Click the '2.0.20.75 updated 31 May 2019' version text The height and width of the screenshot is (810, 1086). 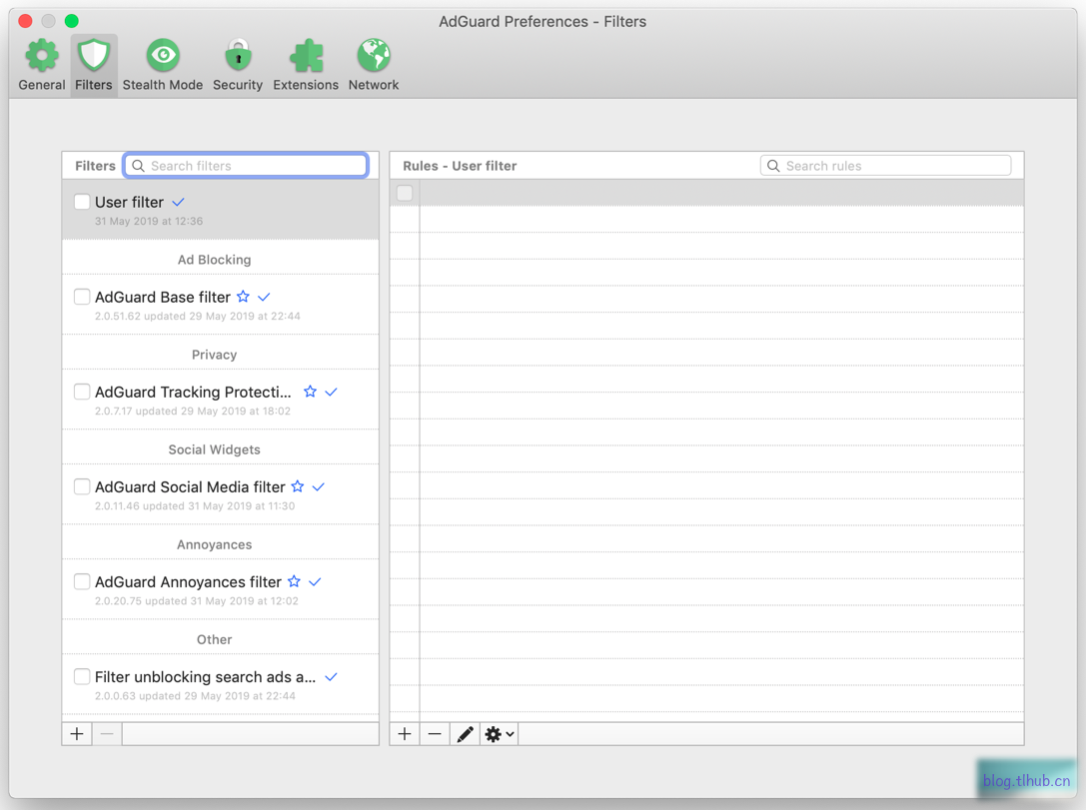pyautogui.click(x=197, y=601)
